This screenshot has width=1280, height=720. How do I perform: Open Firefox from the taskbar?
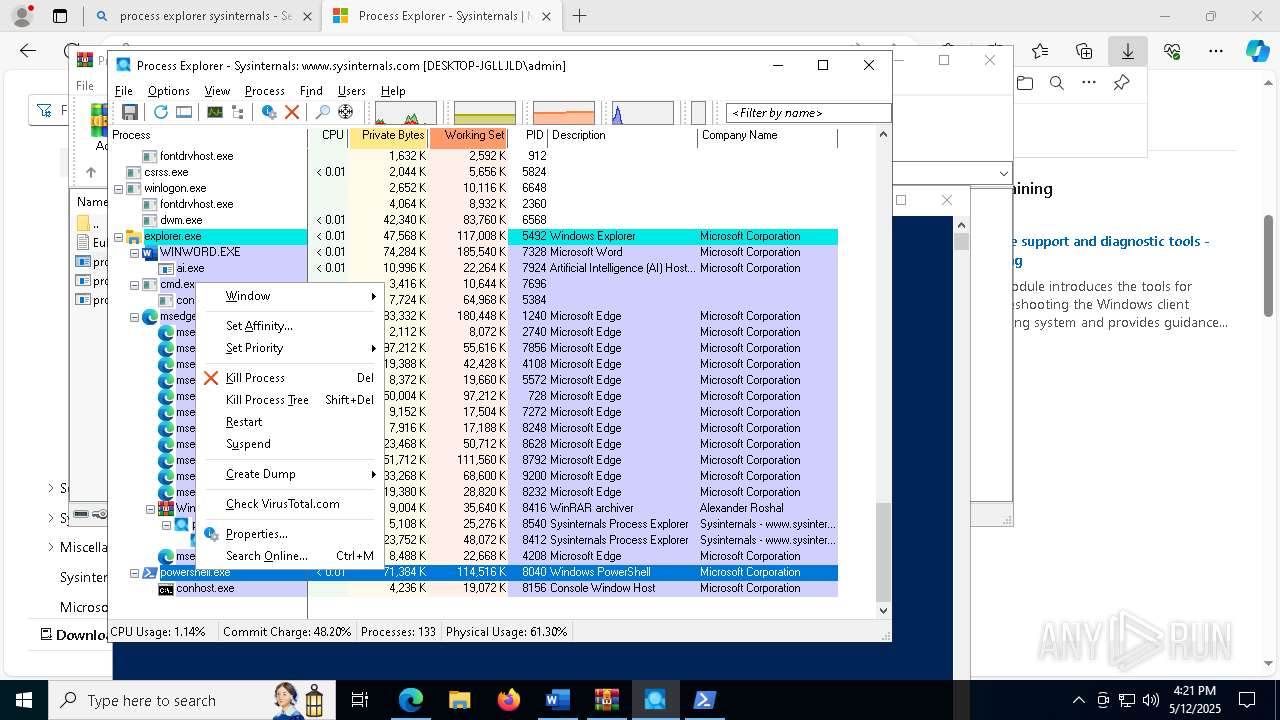click(x=508, y=700)
